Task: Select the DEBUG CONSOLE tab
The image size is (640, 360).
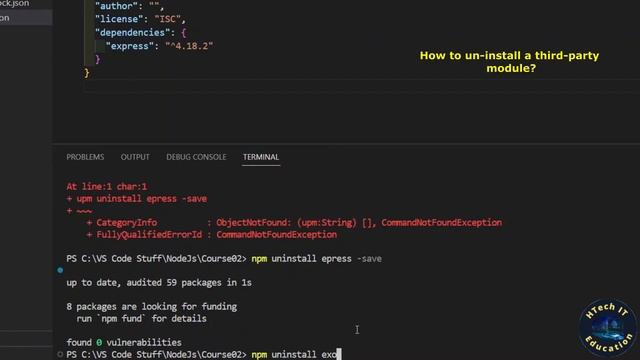Action: [196, 157]
